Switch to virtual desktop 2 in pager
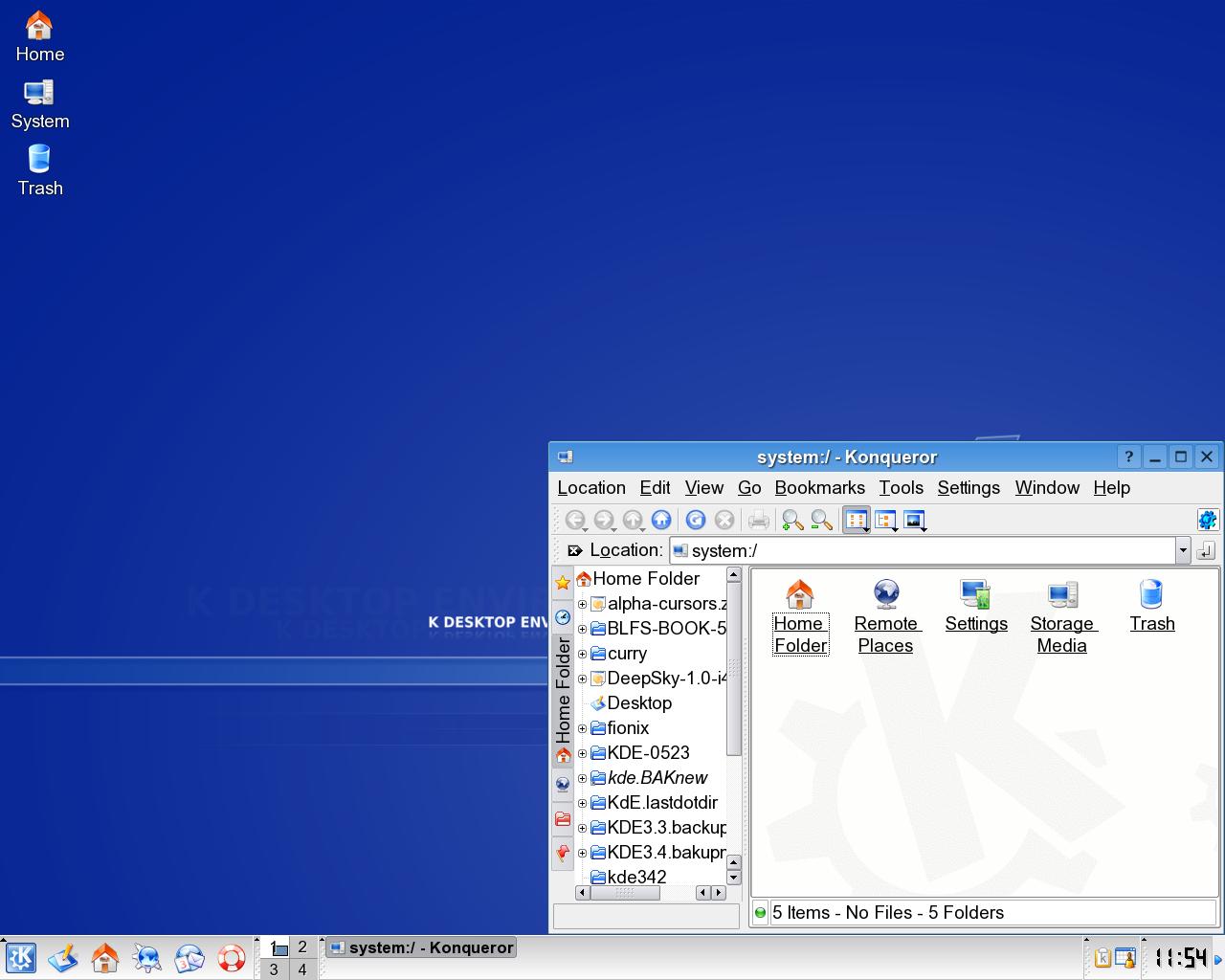Viewport: 1225px width, 980px height. [302, 947]
